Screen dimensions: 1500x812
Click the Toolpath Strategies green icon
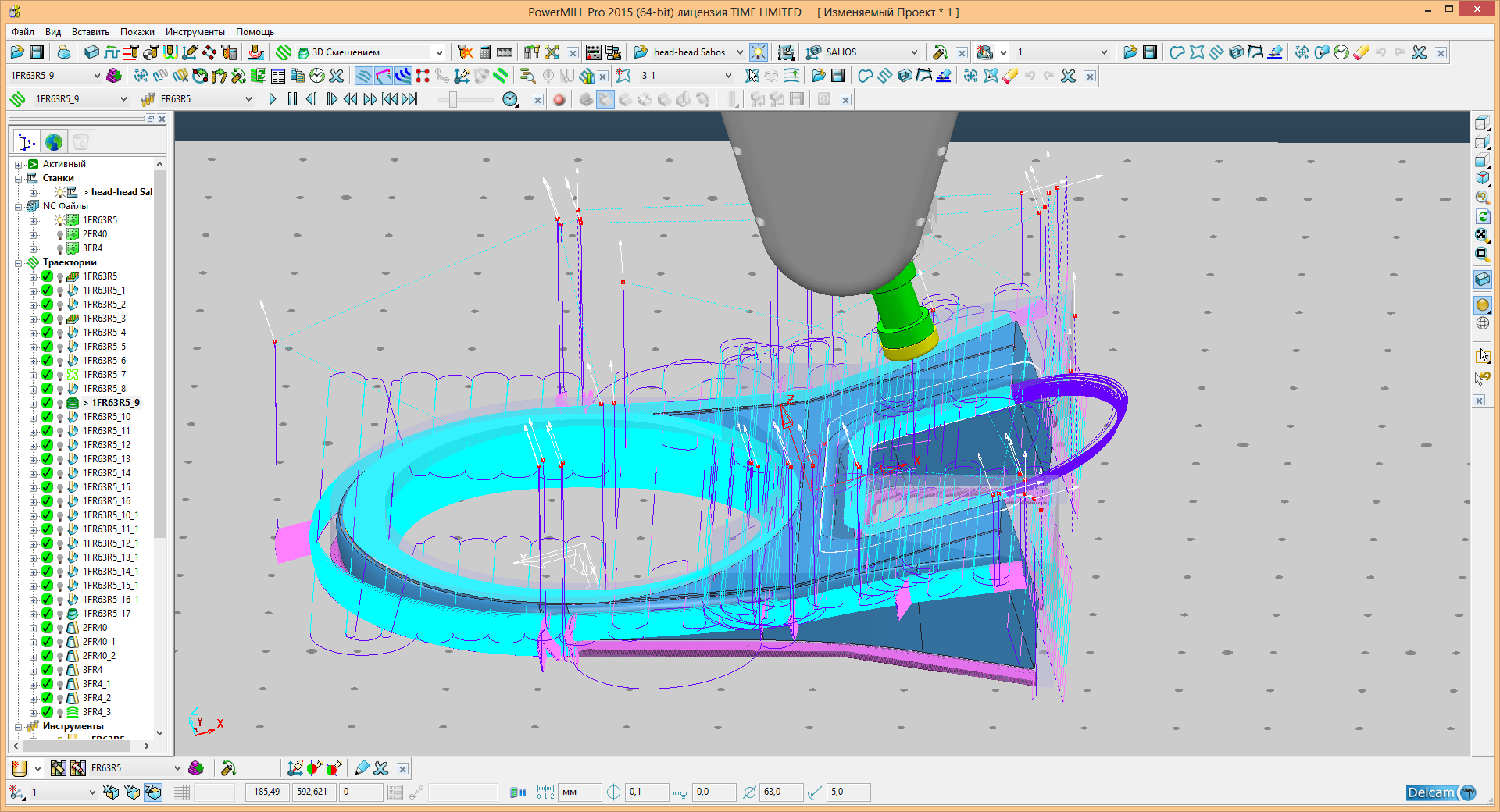pyautogui.click(x=284, y=52)
